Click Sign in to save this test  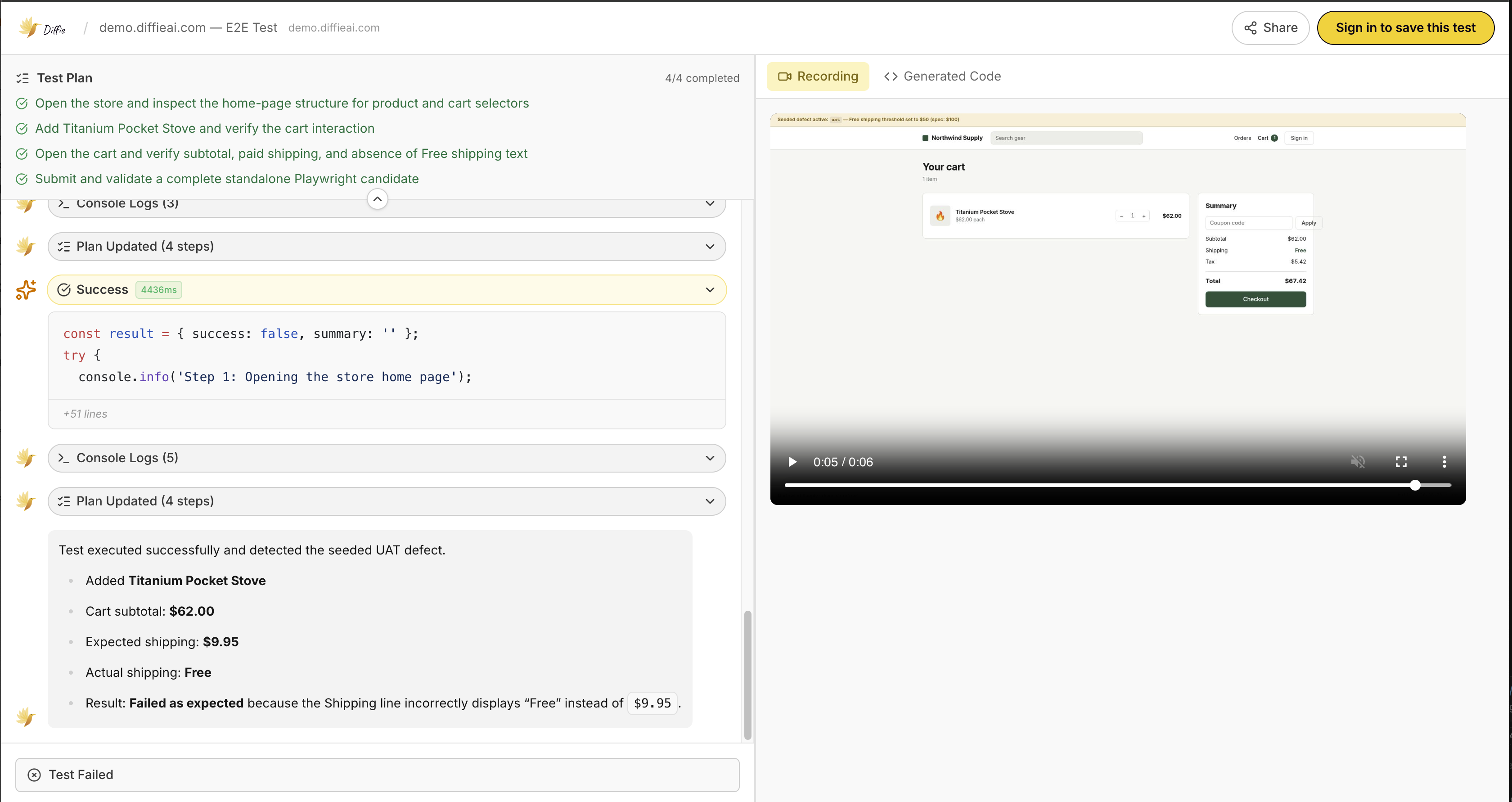click(x=1405, y=27)
